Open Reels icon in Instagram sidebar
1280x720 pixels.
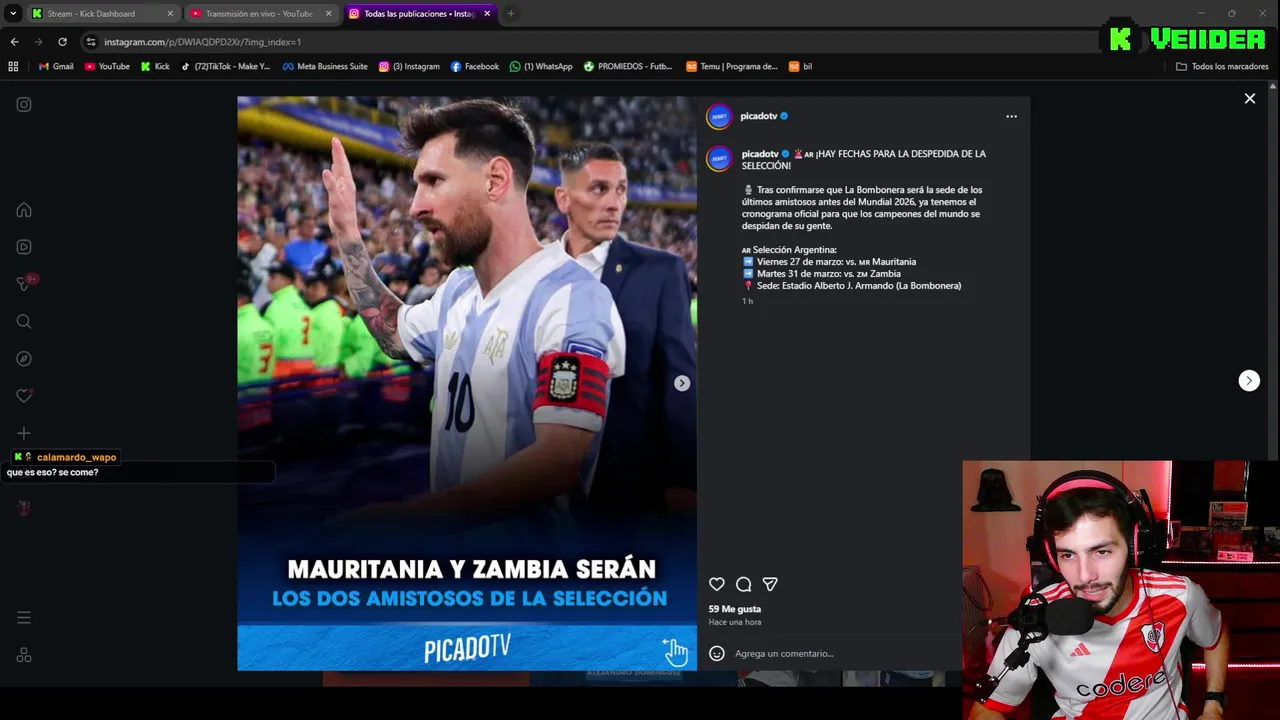pos(24,247)
